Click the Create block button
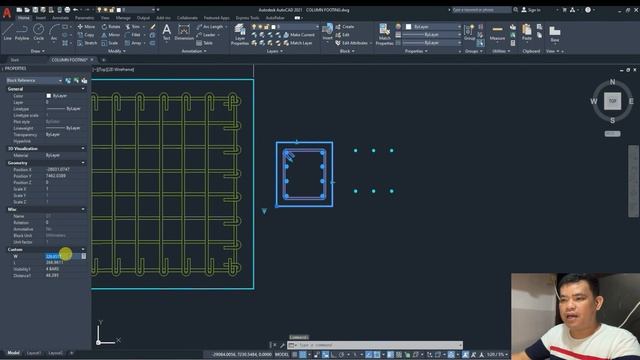Screen dimensions: 640x360 345,27
